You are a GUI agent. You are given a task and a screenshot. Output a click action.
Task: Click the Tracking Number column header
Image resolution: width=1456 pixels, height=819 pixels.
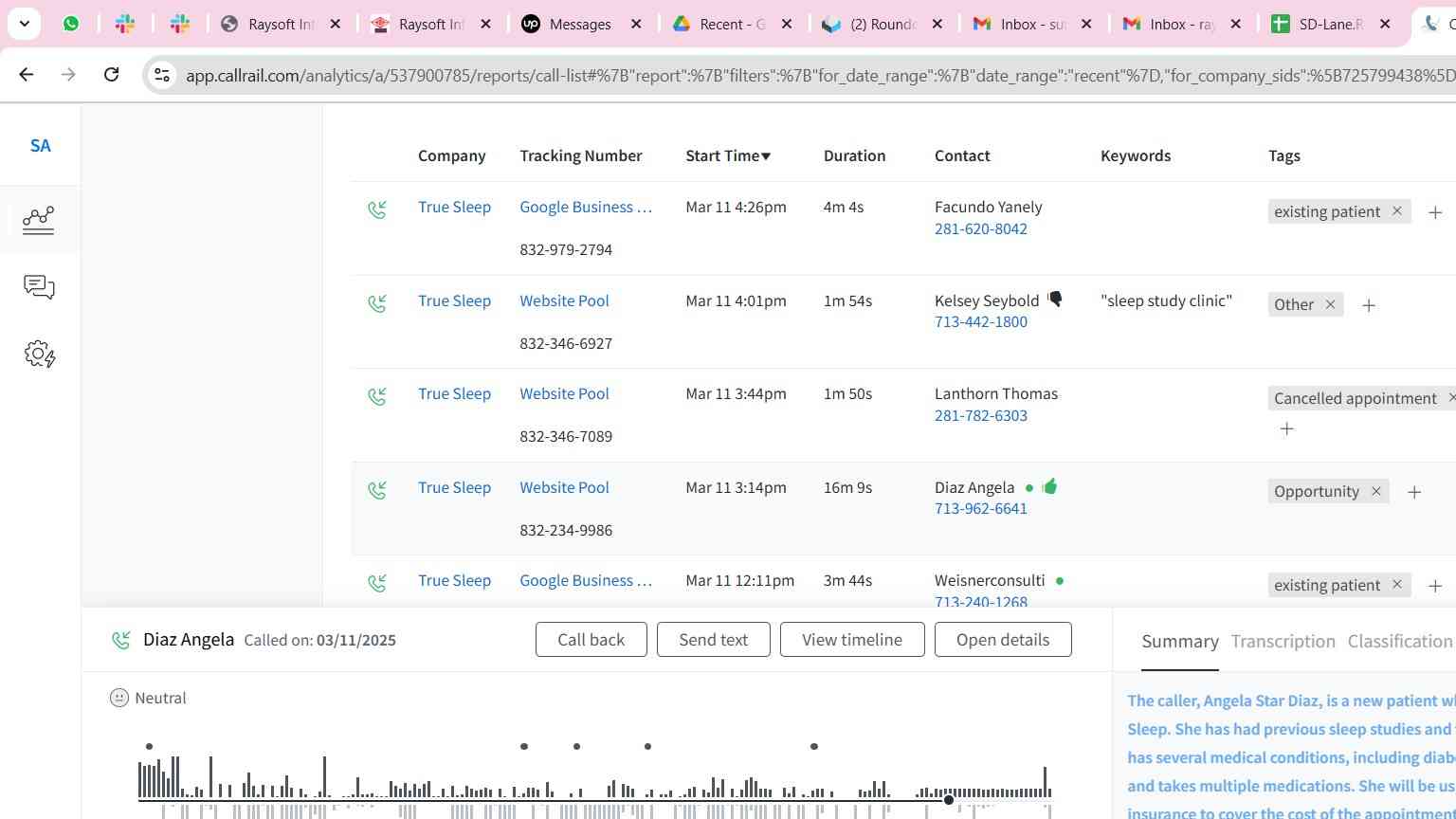(x=580, y=155)
